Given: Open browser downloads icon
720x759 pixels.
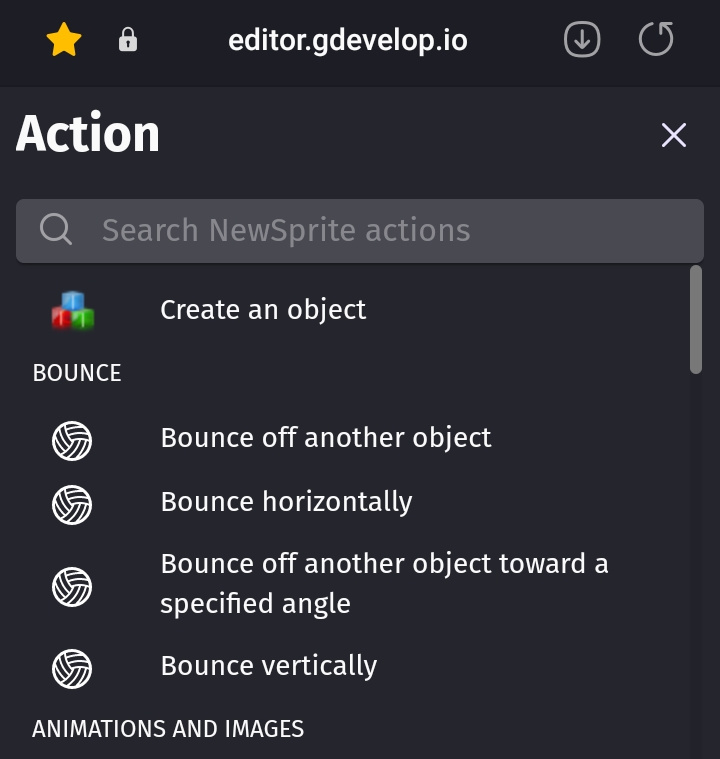Looking at the screenshot, I should [x=582, y=41].
